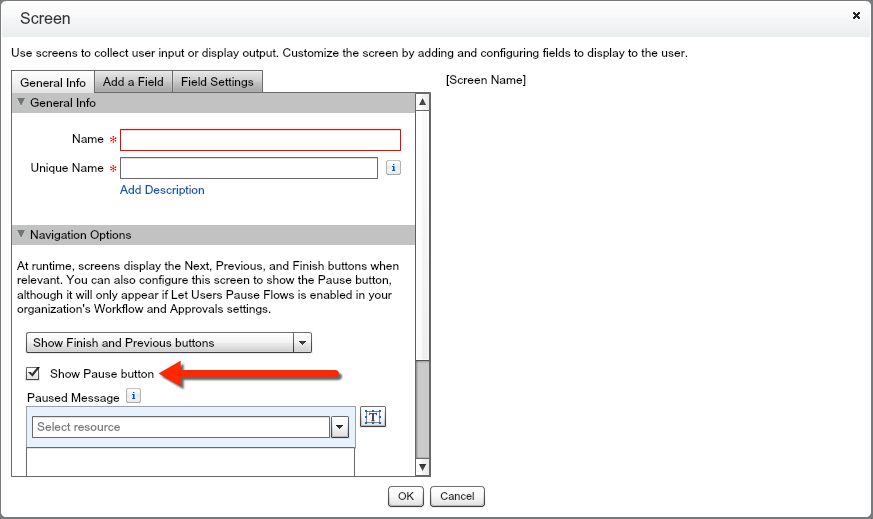
Task: Click the info icon beside Unique Name
Action: [394, 168]
